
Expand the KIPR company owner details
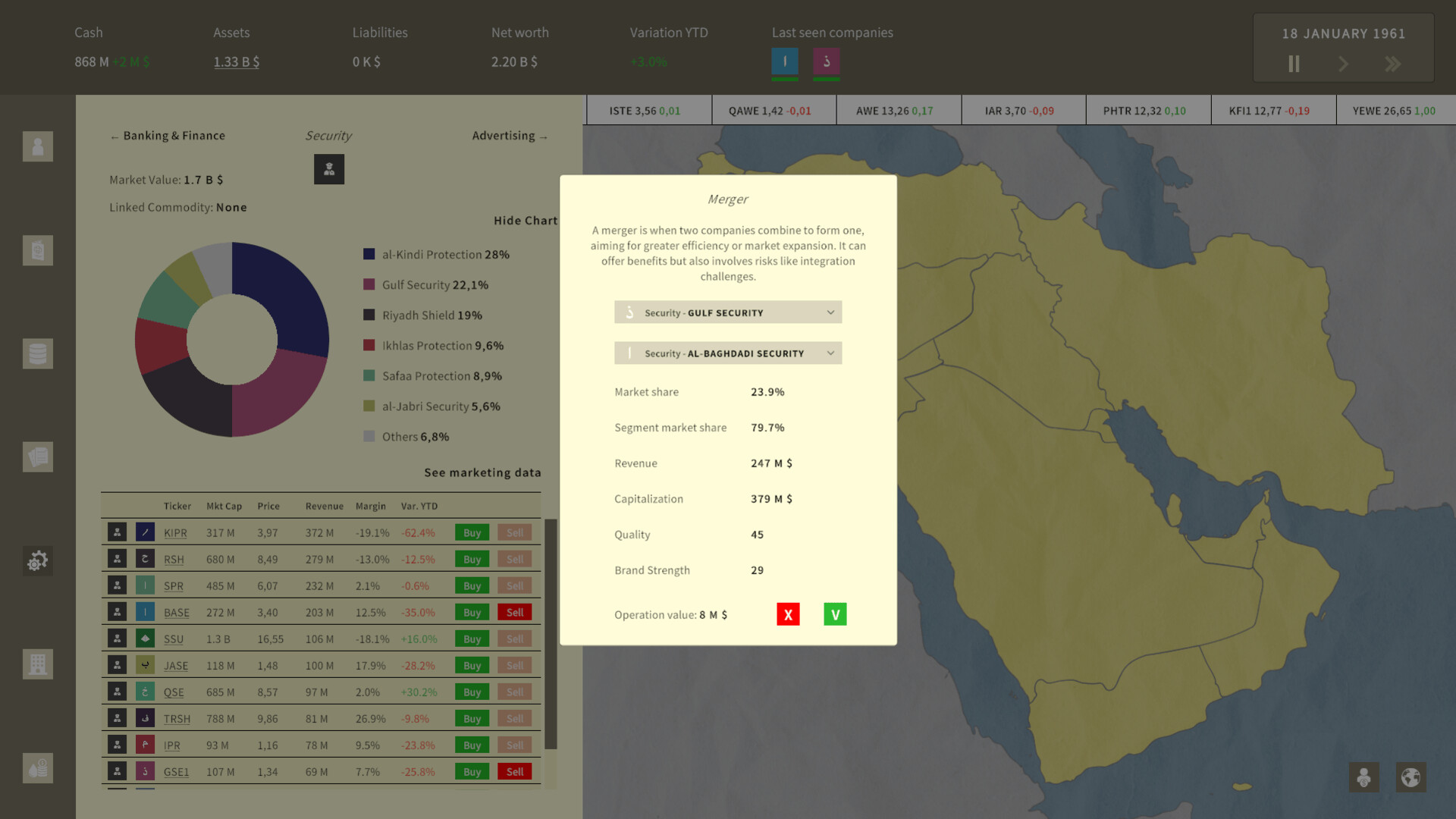point(117,532)
